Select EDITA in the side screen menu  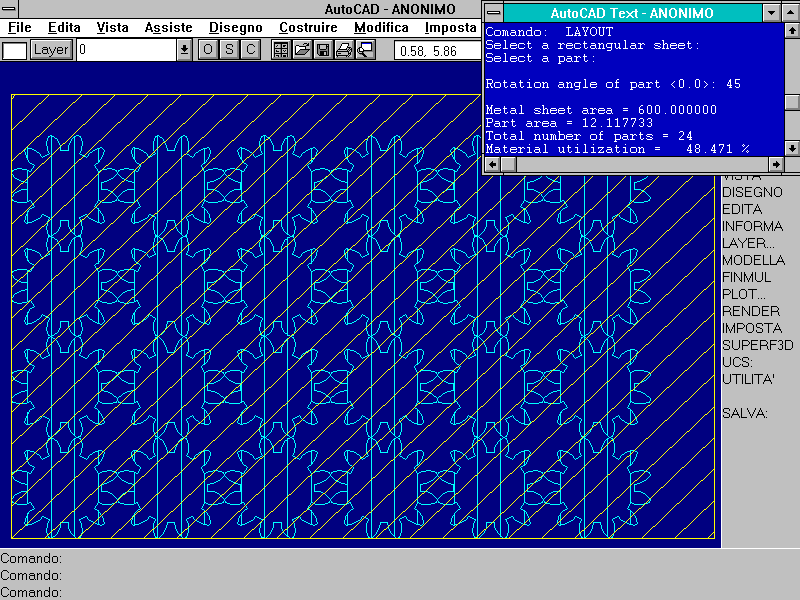[742, 209]
